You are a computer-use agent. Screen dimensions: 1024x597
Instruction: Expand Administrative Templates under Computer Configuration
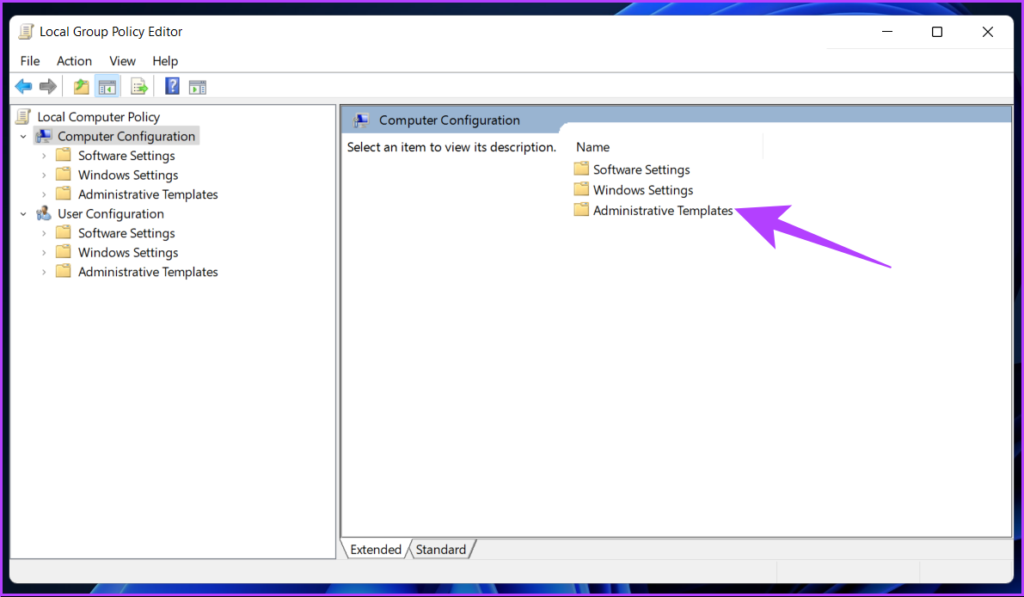click(44, 195)
